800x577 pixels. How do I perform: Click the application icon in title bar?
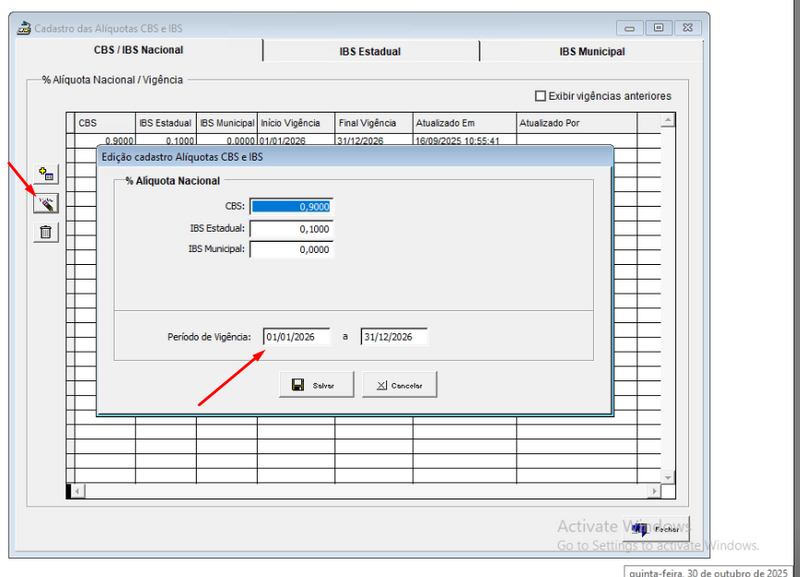24,28
